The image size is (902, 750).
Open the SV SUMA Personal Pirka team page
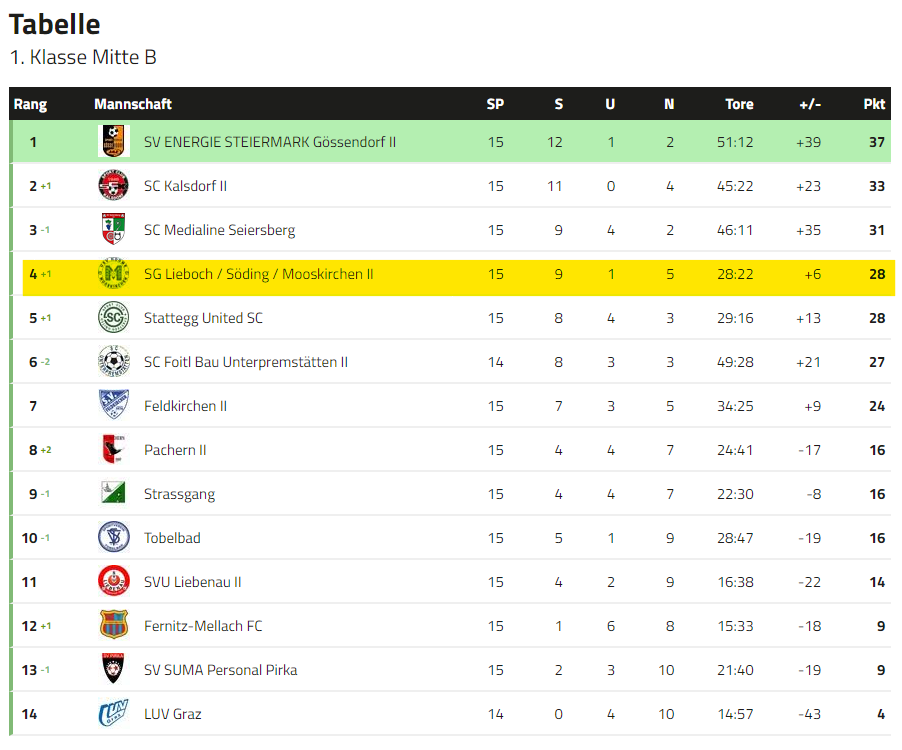pyautogui.click(x=220, y=670)
